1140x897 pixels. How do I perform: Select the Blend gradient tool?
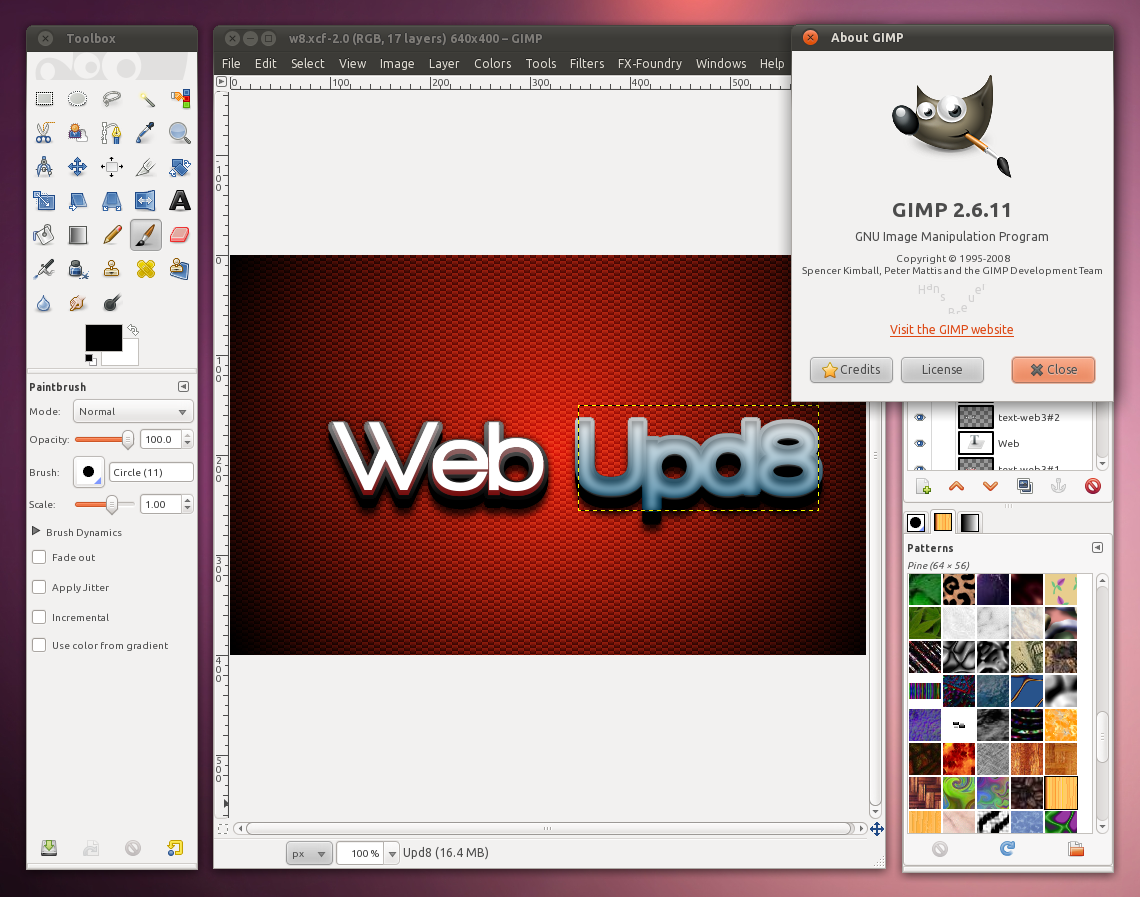78,235
